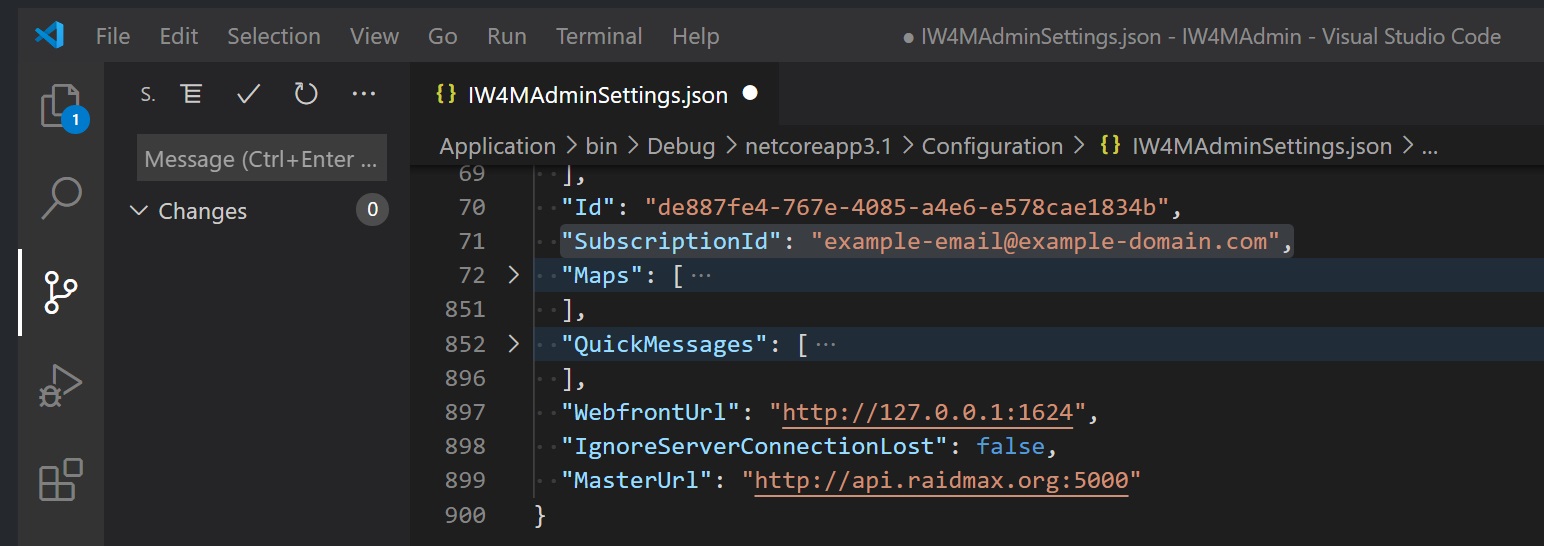Click netcoreapp3.1 in the breadcrumb
The width and height of the screenshot is (1544, 546).
coord(818,146)
